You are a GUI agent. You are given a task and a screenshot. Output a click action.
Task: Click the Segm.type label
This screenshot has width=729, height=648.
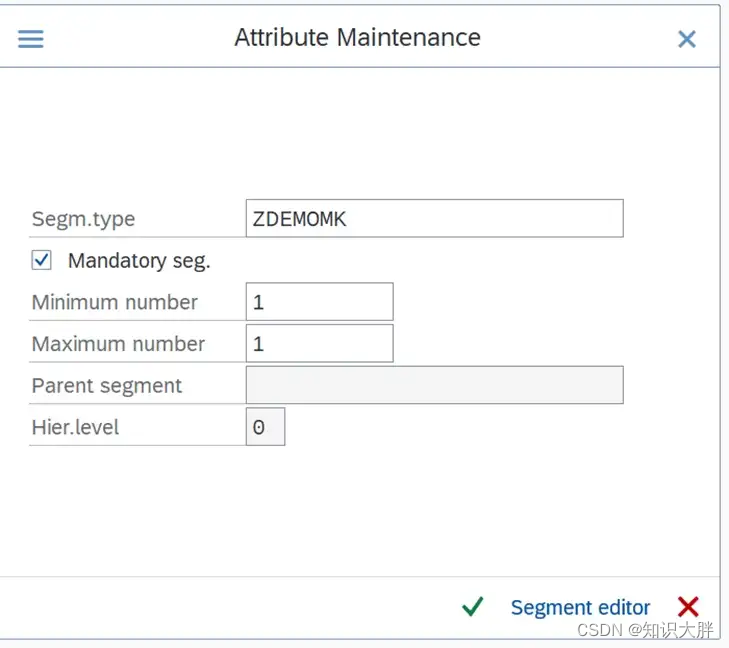(x=83, y=219)
